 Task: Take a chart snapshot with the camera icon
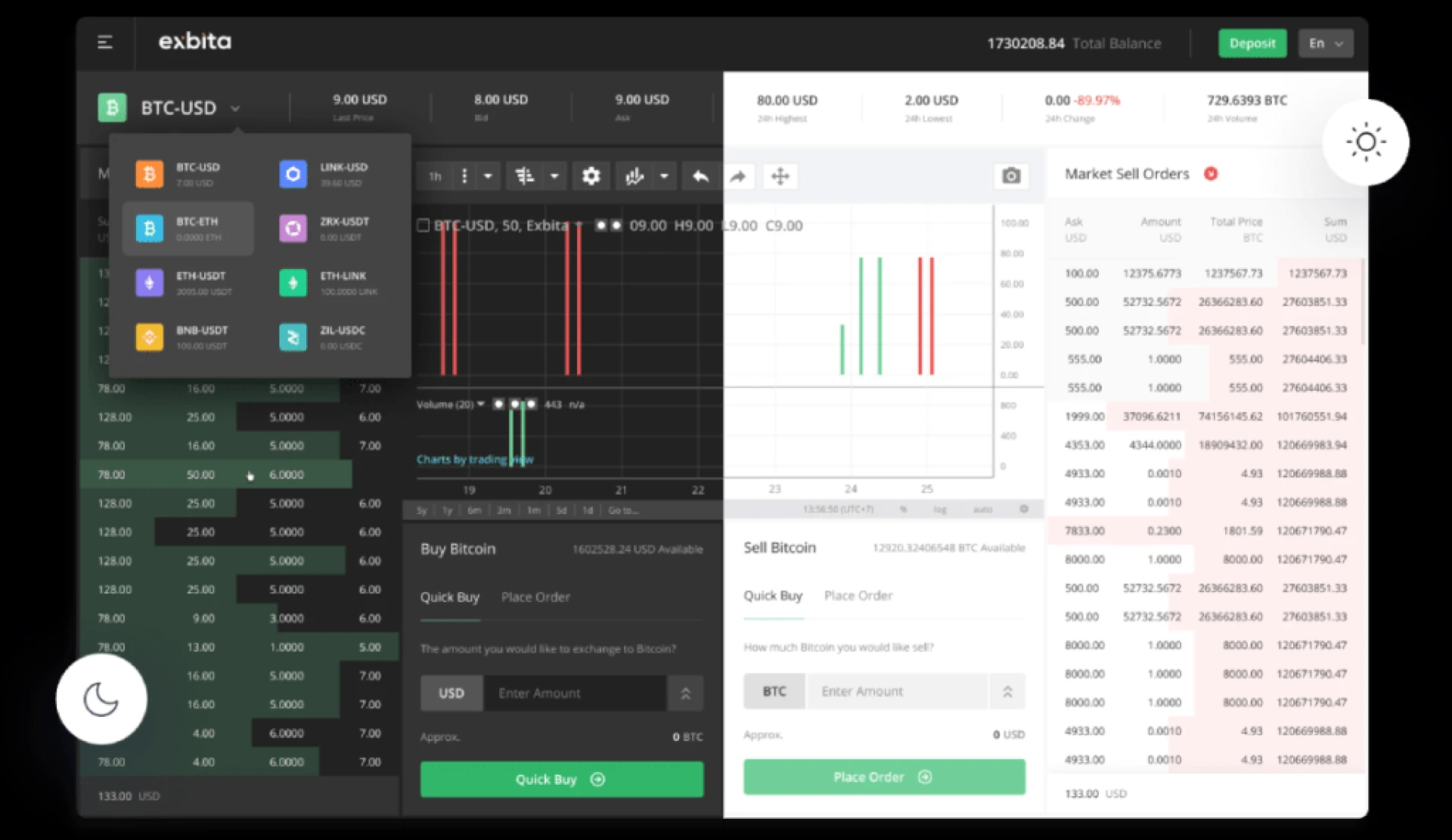pos(1011,176)
